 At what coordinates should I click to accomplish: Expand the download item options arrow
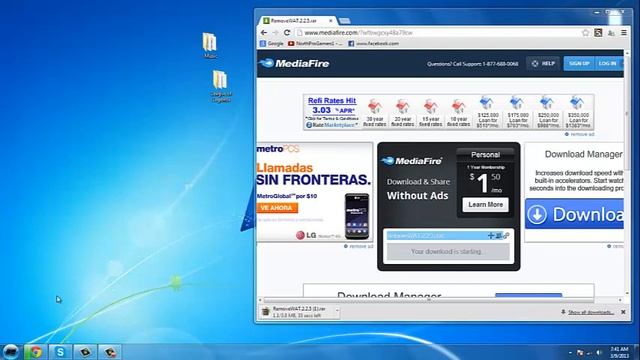click(x=337, y=311)
